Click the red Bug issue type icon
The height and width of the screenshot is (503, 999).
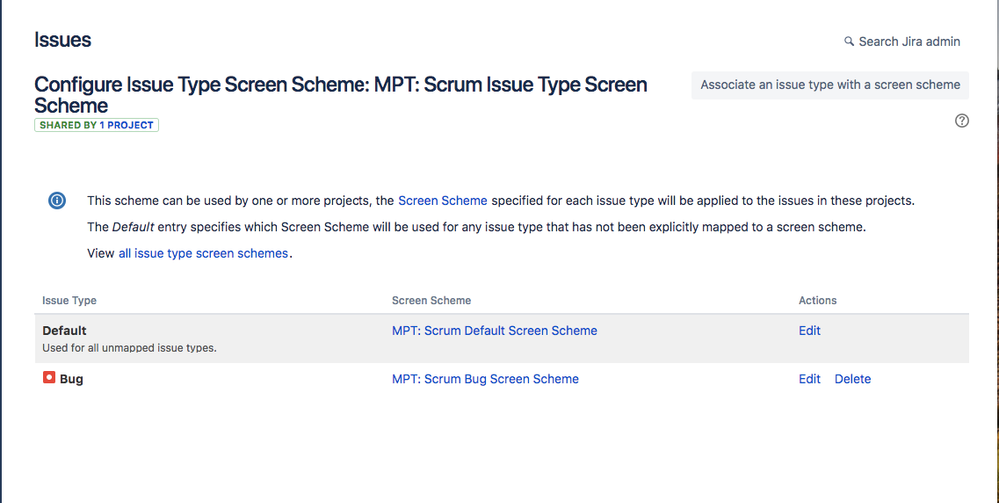pos(49,378)
